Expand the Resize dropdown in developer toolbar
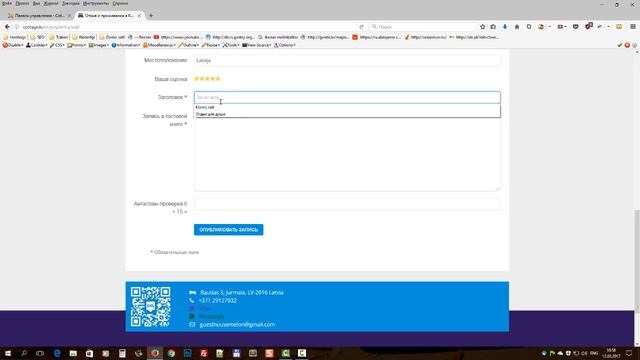 (211, 45)
